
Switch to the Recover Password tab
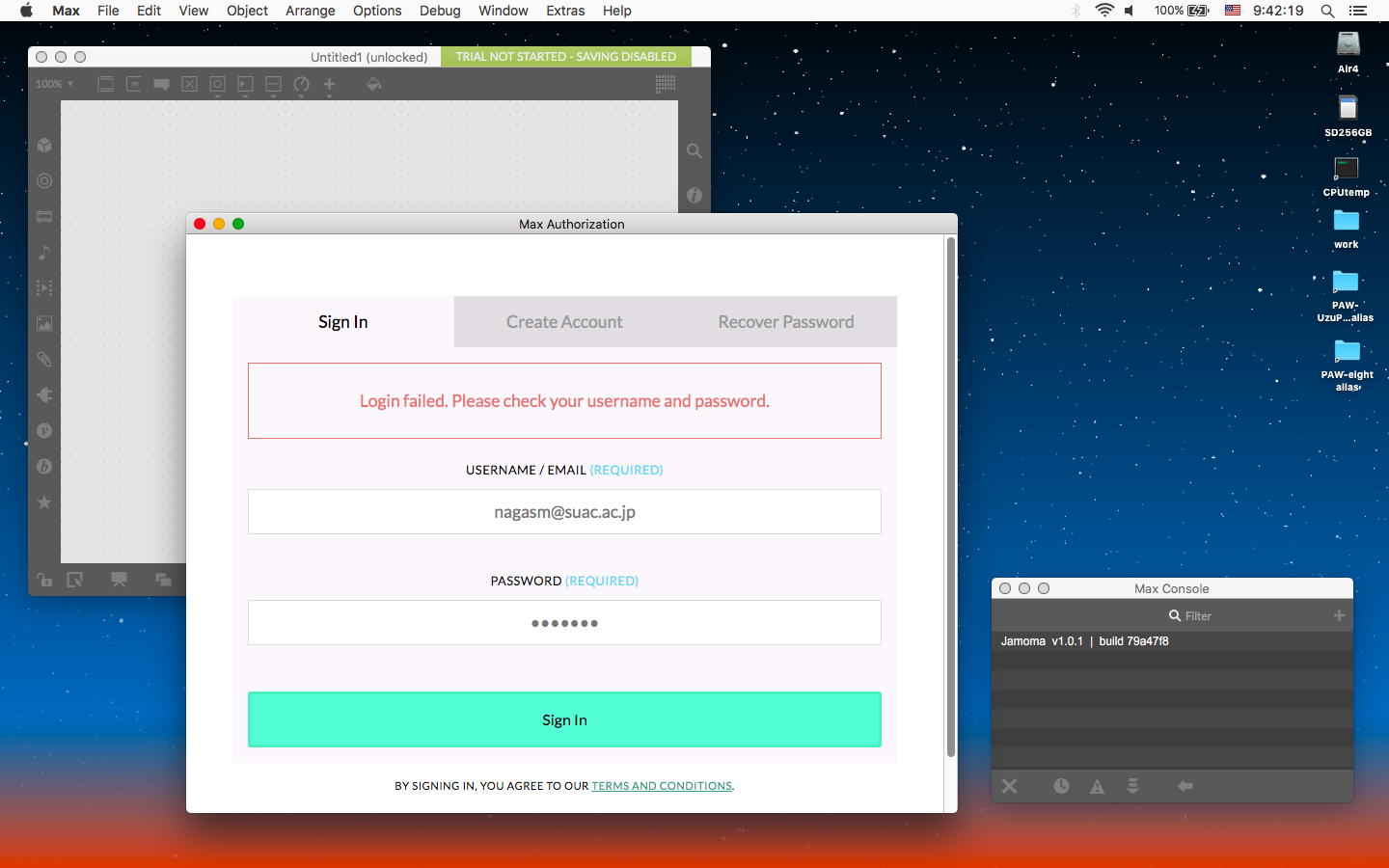786,322
